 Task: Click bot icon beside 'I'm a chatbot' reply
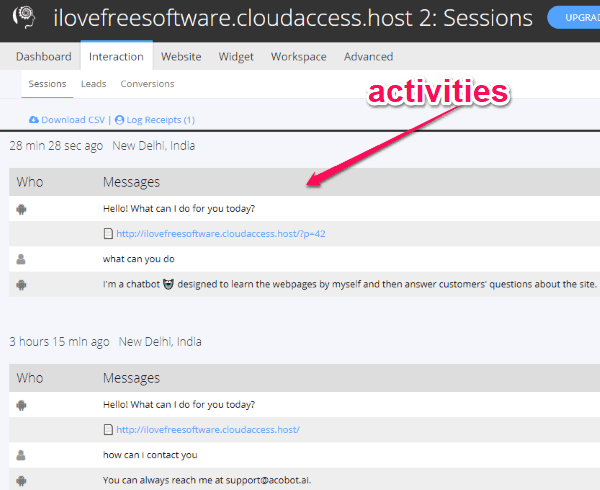point(21,285)
